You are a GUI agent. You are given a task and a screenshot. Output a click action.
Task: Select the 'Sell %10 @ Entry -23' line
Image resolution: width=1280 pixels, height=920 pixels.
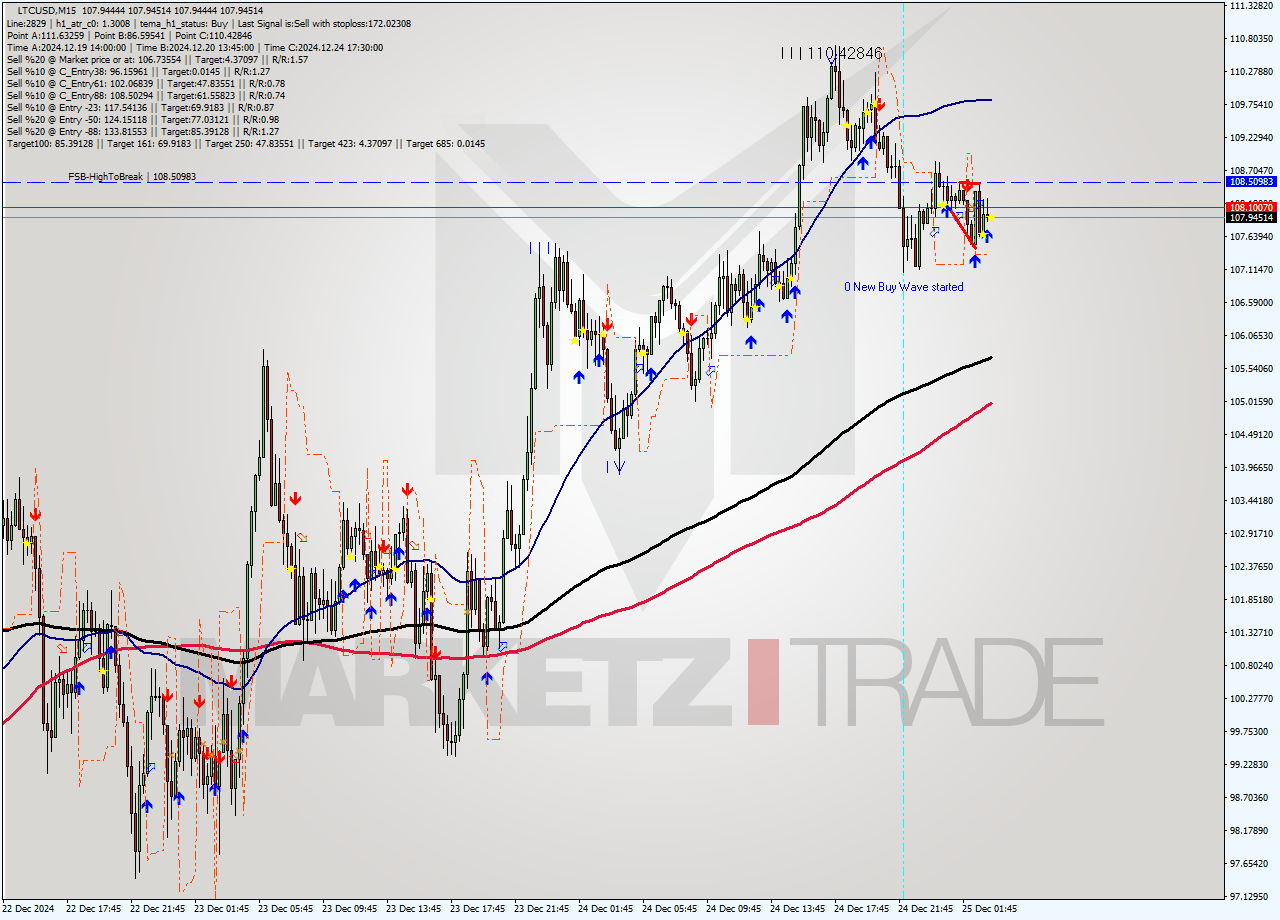140,107
